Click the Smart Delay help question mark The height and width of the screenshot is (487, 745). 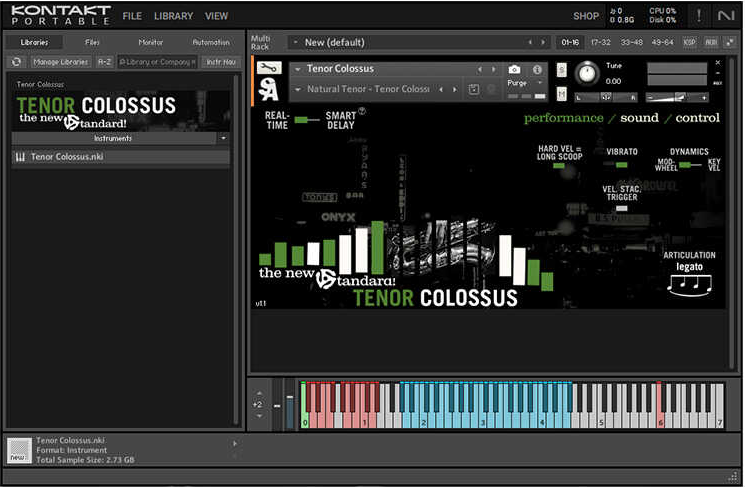(362, 111)
